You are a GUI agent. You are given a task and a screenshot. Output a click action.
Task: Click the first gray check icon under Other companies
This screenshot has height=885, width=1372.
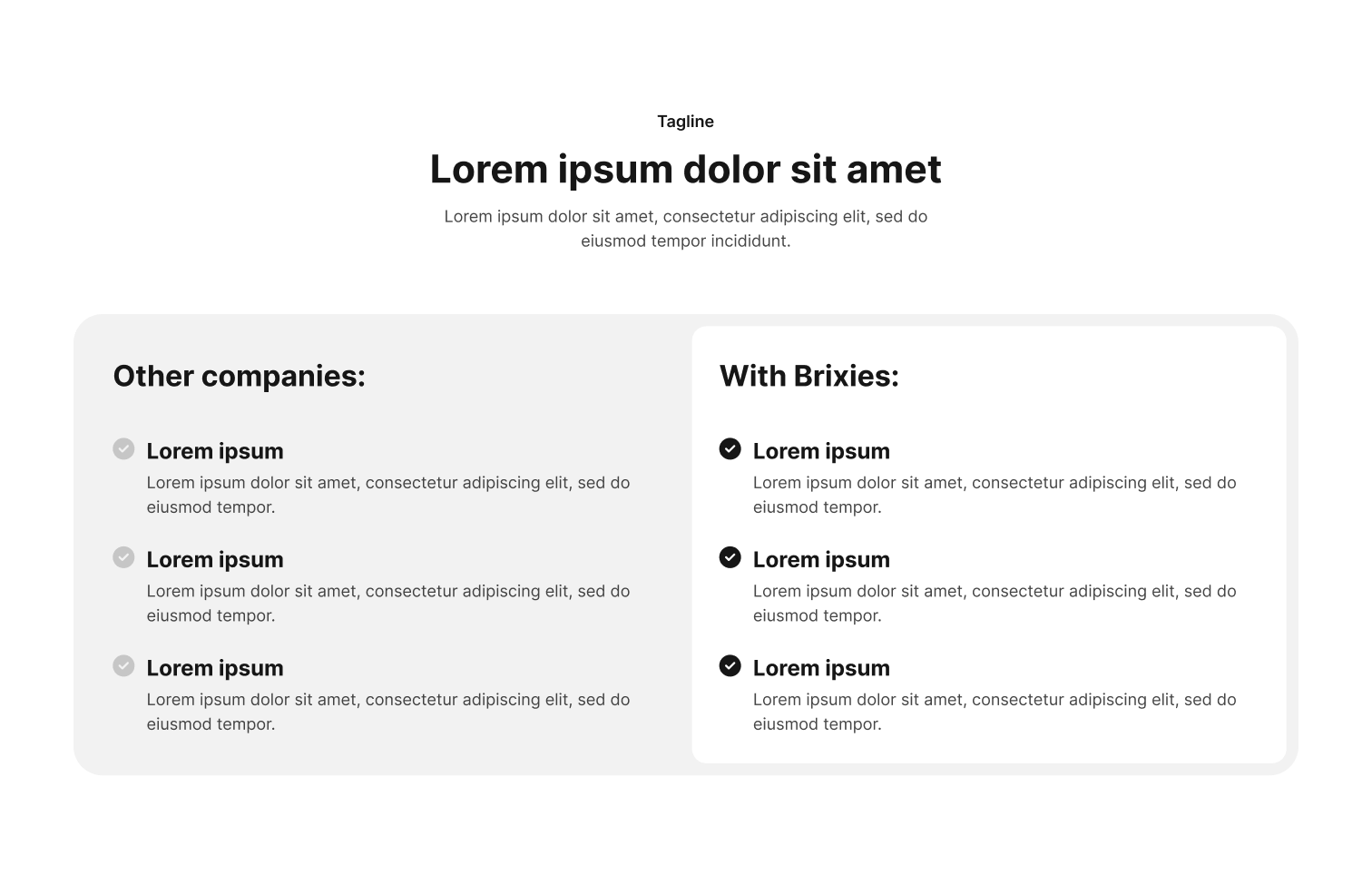coord(123,449)
